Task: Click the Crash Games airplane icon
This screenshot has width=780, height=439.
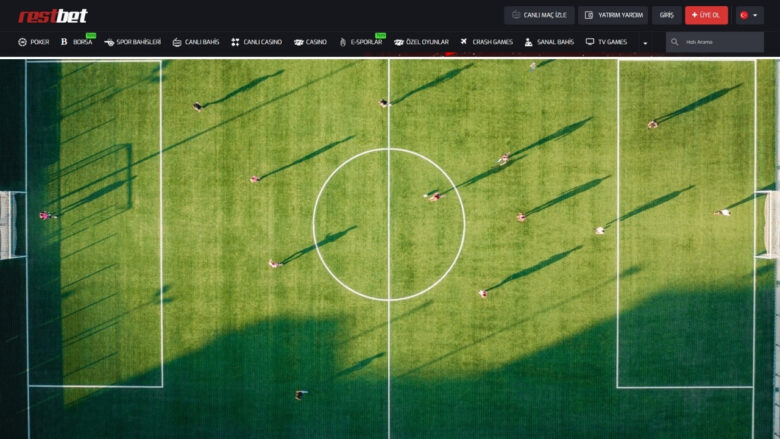Action: (x=464, y=42)
